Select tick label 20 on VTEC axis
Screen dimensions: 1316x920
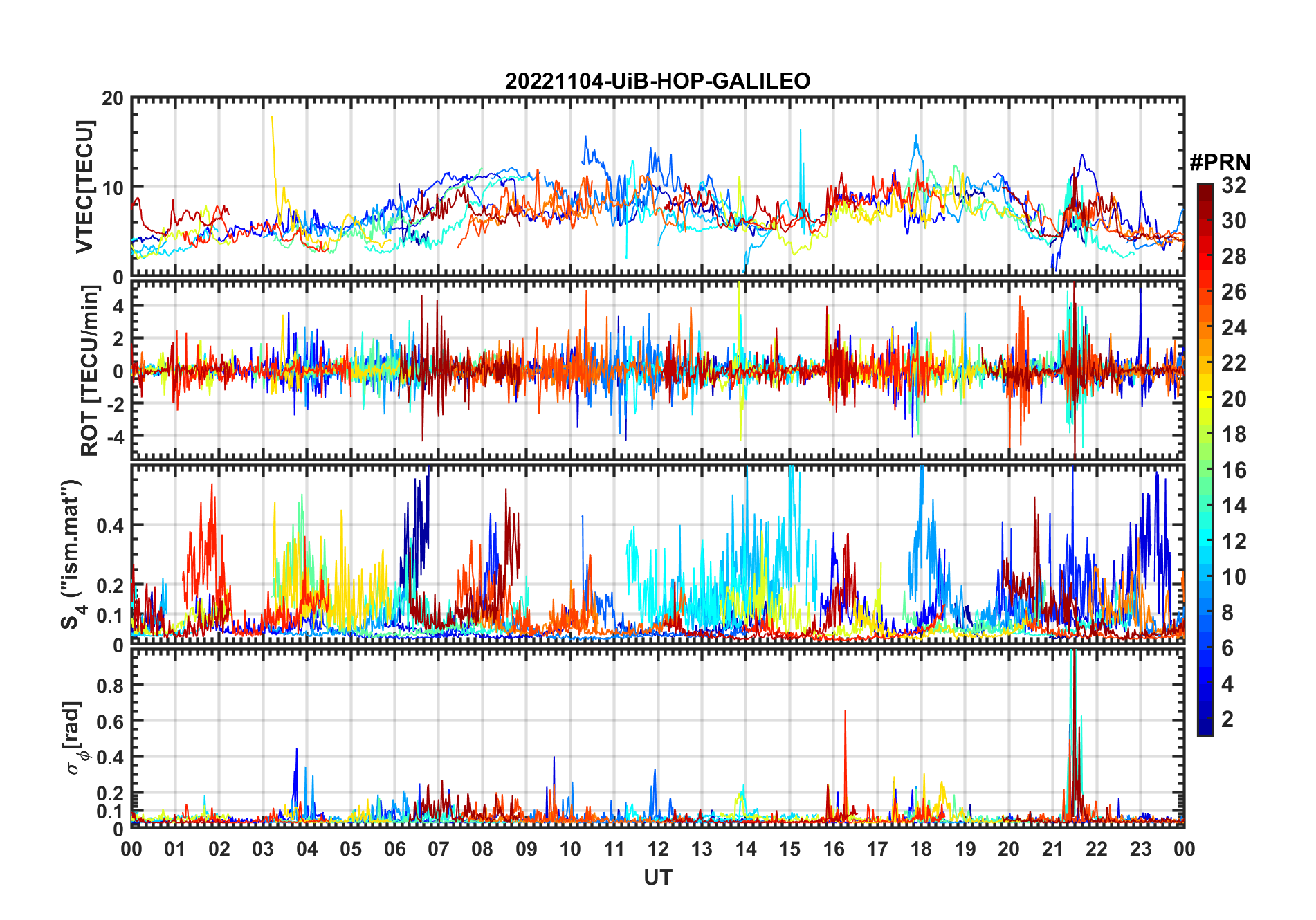pyautogui.click(x=113, y=99)
